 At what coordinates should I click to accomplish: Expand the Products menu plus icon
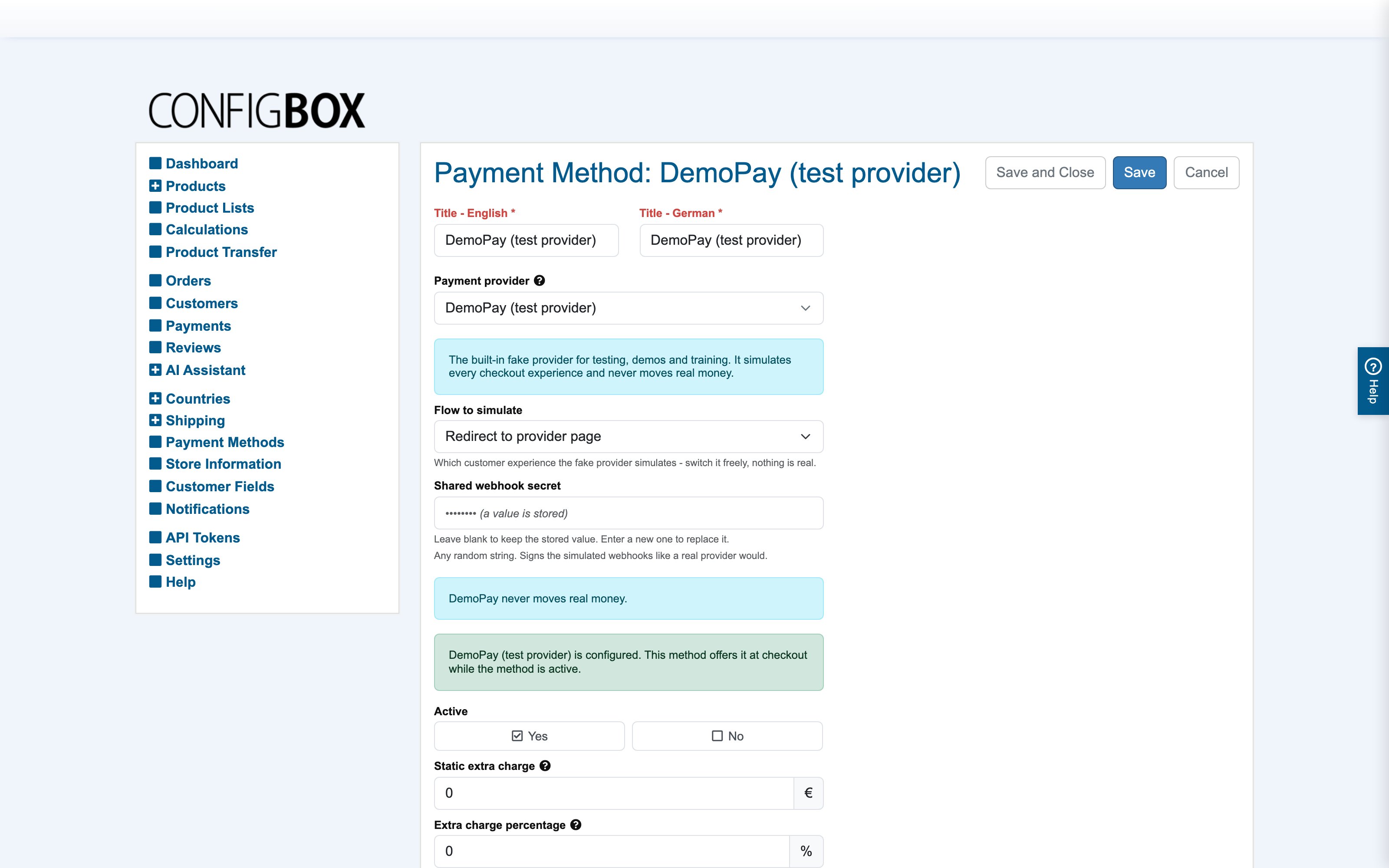point(155,185)
